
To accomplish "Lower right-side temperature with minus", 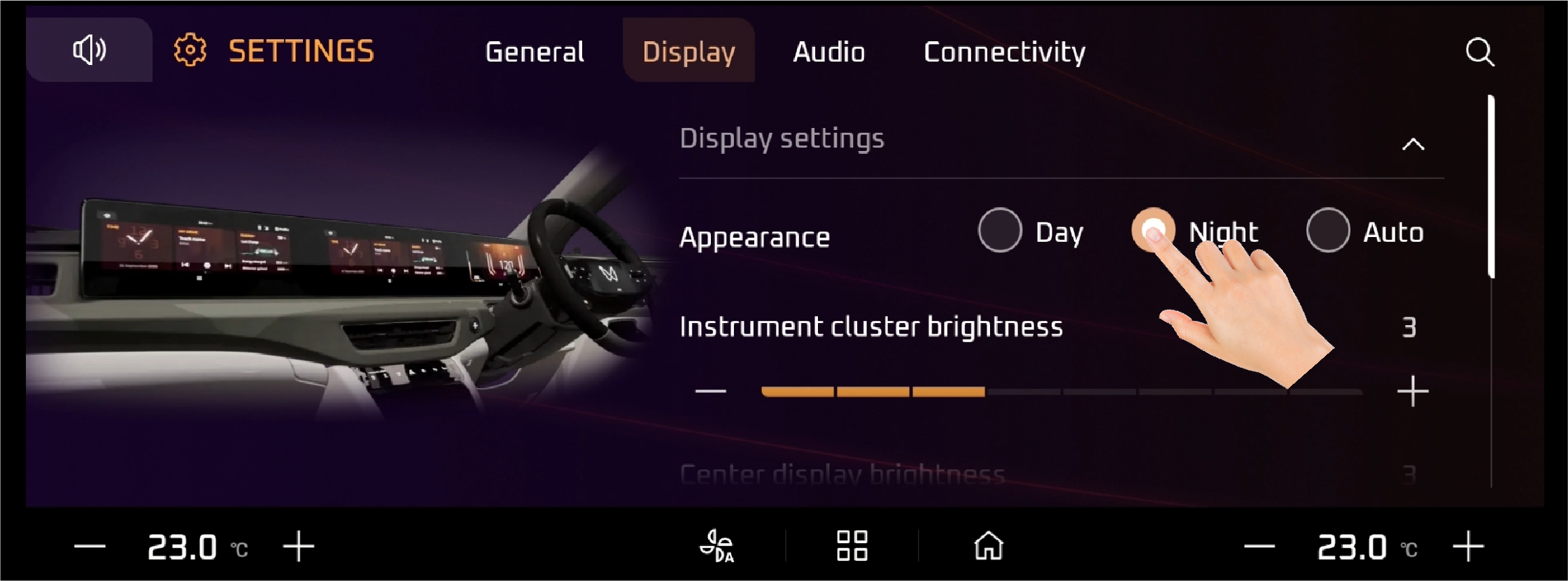I will click(x=1259, y=547).
